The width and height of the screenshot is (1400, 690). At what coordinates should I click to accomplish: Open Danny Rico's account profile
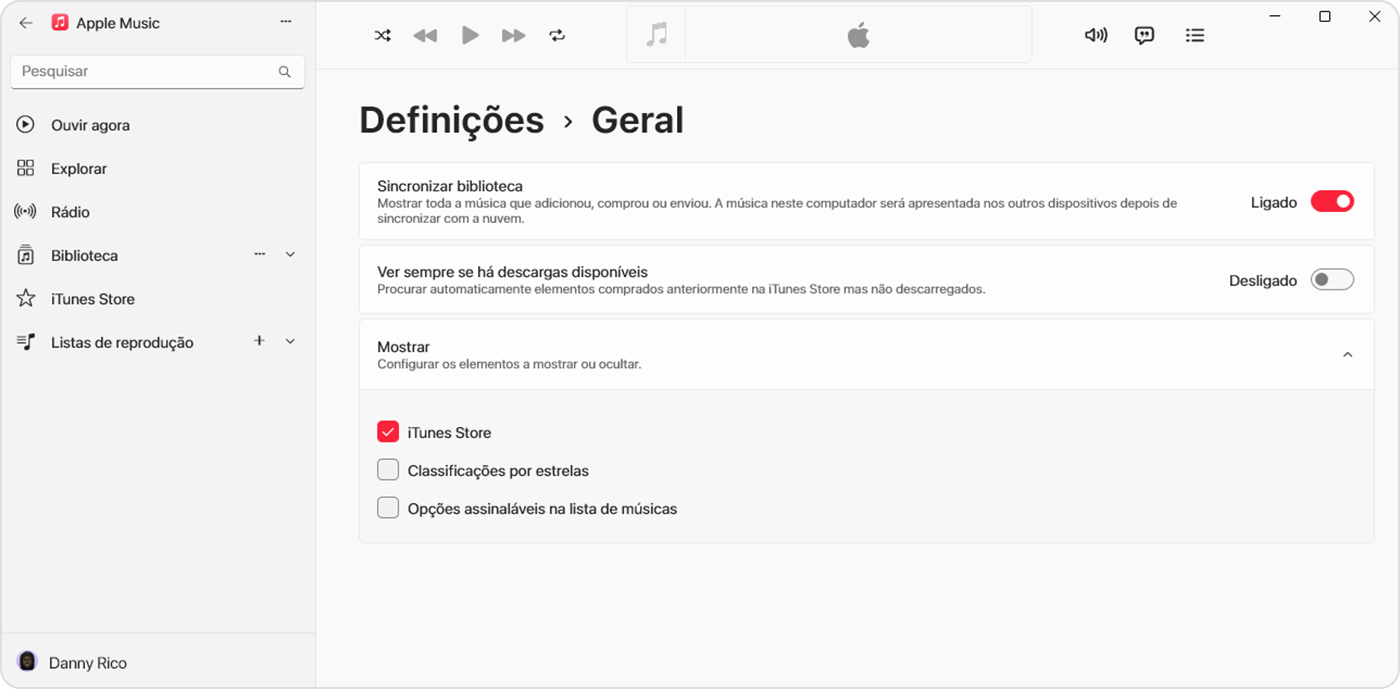pos(90,662)
